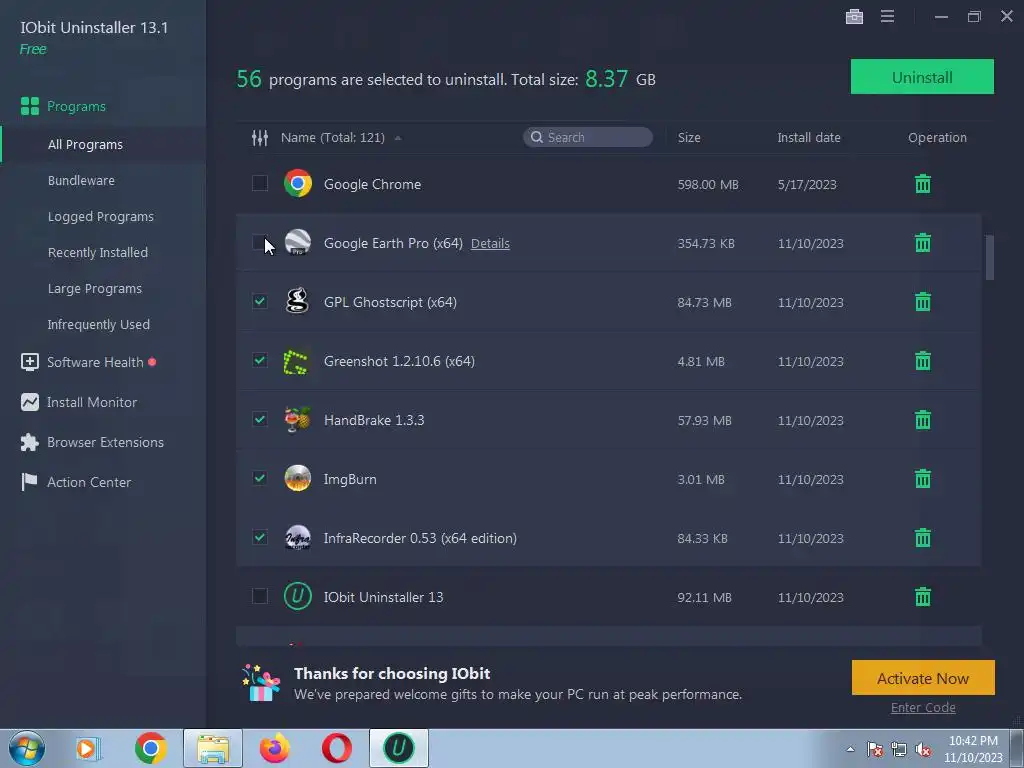Sort by Size column header
Screen dimensions: 1024x768
tap(689, 138)
